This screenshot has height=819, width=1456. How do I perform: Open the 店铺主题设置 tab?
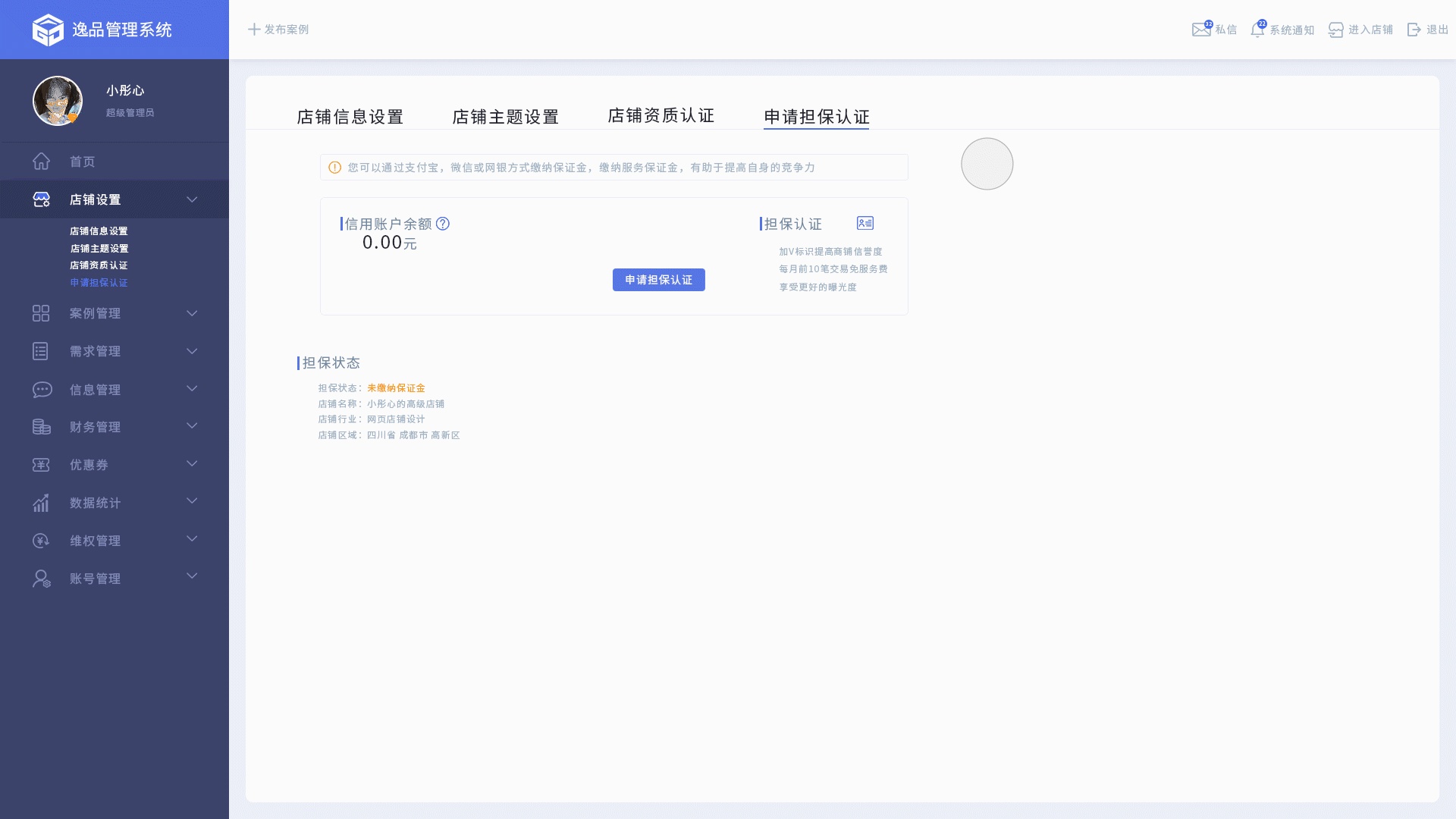[505, 117]
